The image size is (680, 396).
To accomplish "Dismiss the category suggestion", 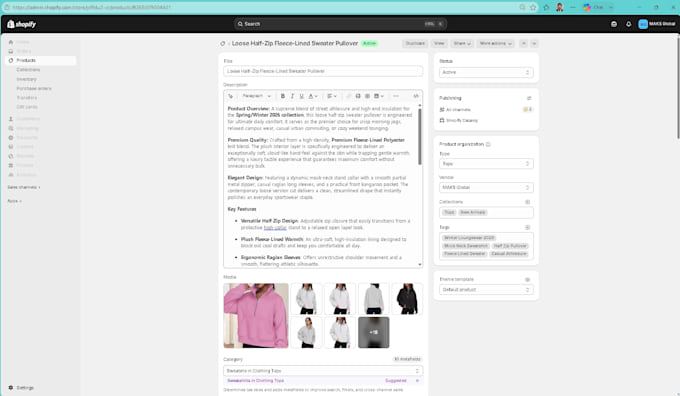I will pyautogui.click(x=417, y=381).
